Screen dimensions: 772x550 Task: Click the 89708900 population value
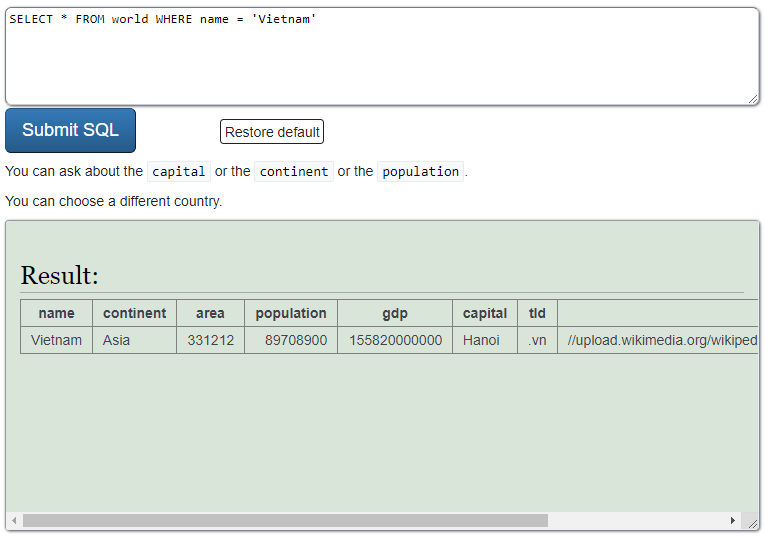(296, 340)
